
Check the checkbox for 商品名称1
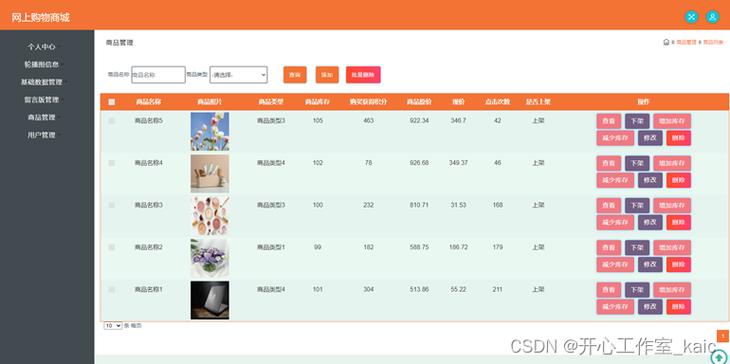tap(112, 290)
